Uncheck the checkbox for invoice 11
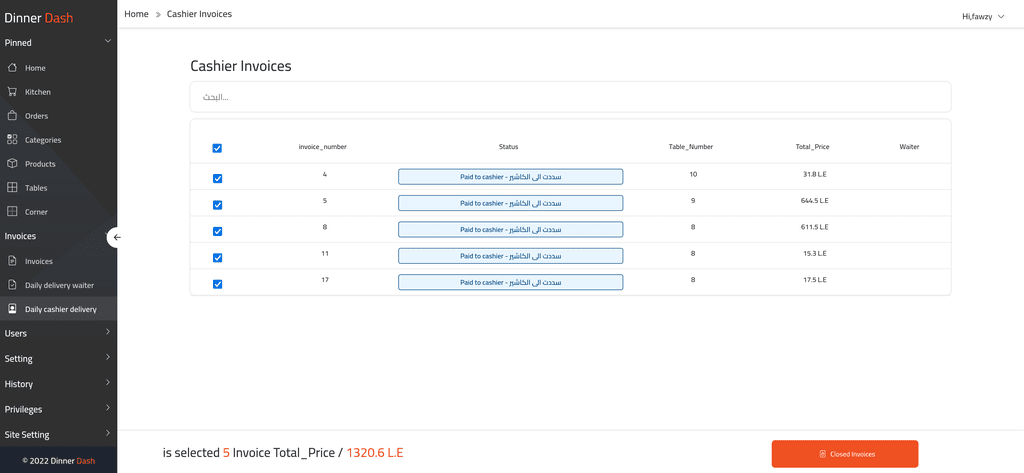The height and width of the screenshot is (473, 1024). (x=217, y=257)
